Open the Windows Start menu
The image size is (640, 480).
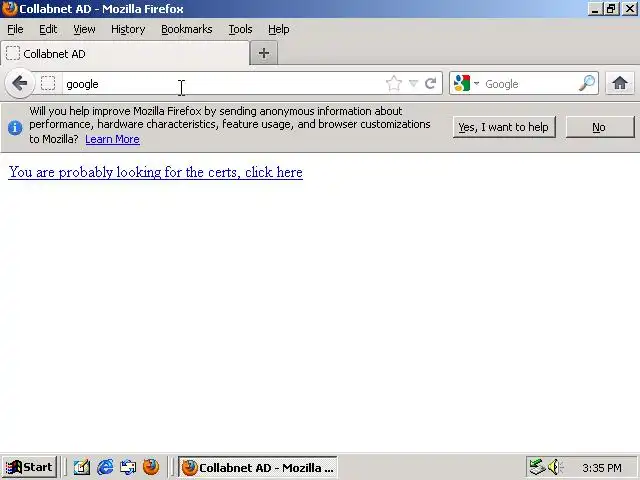[x=29, y=467]
